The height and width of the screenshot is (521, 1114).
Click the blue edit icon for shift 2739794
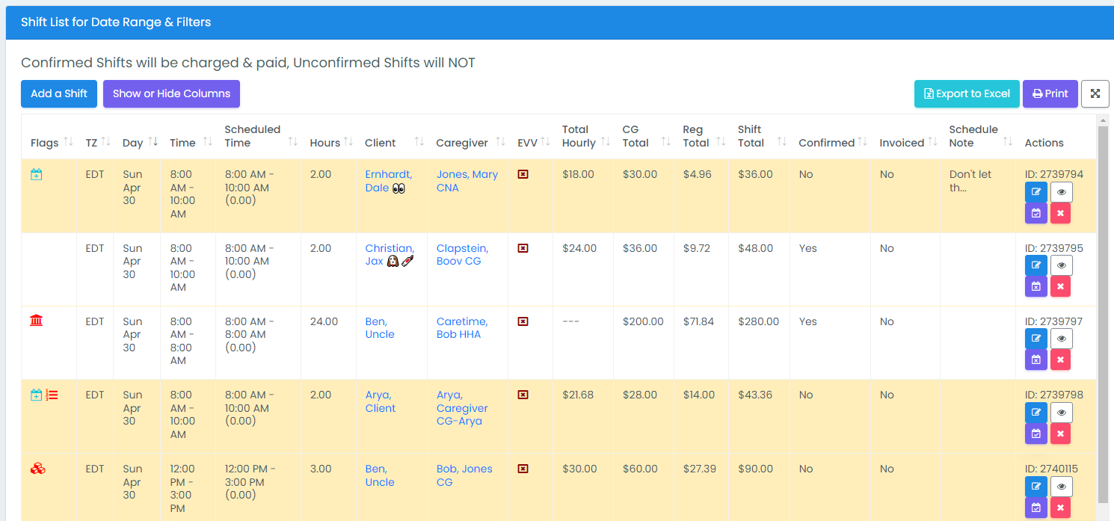(1036, 192)
